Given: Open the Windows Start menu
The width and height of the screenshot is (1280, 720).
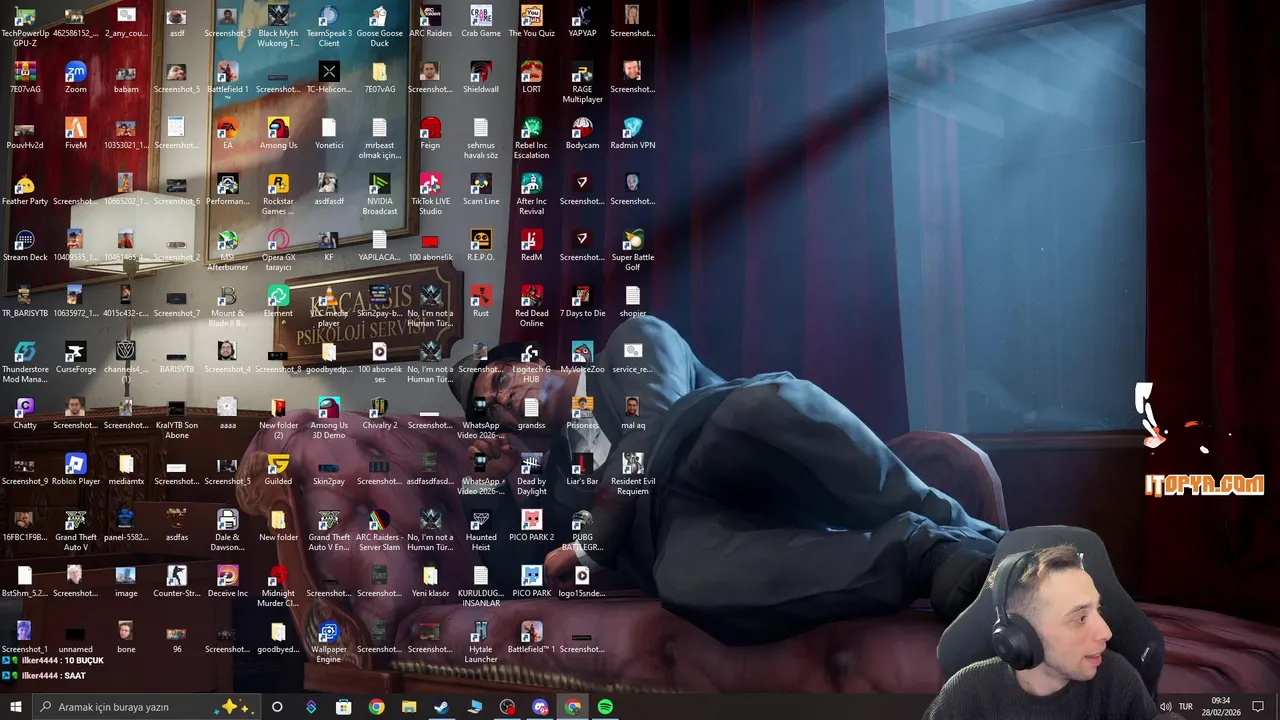Looking at the screenshot, I should (x=15, y=707).
